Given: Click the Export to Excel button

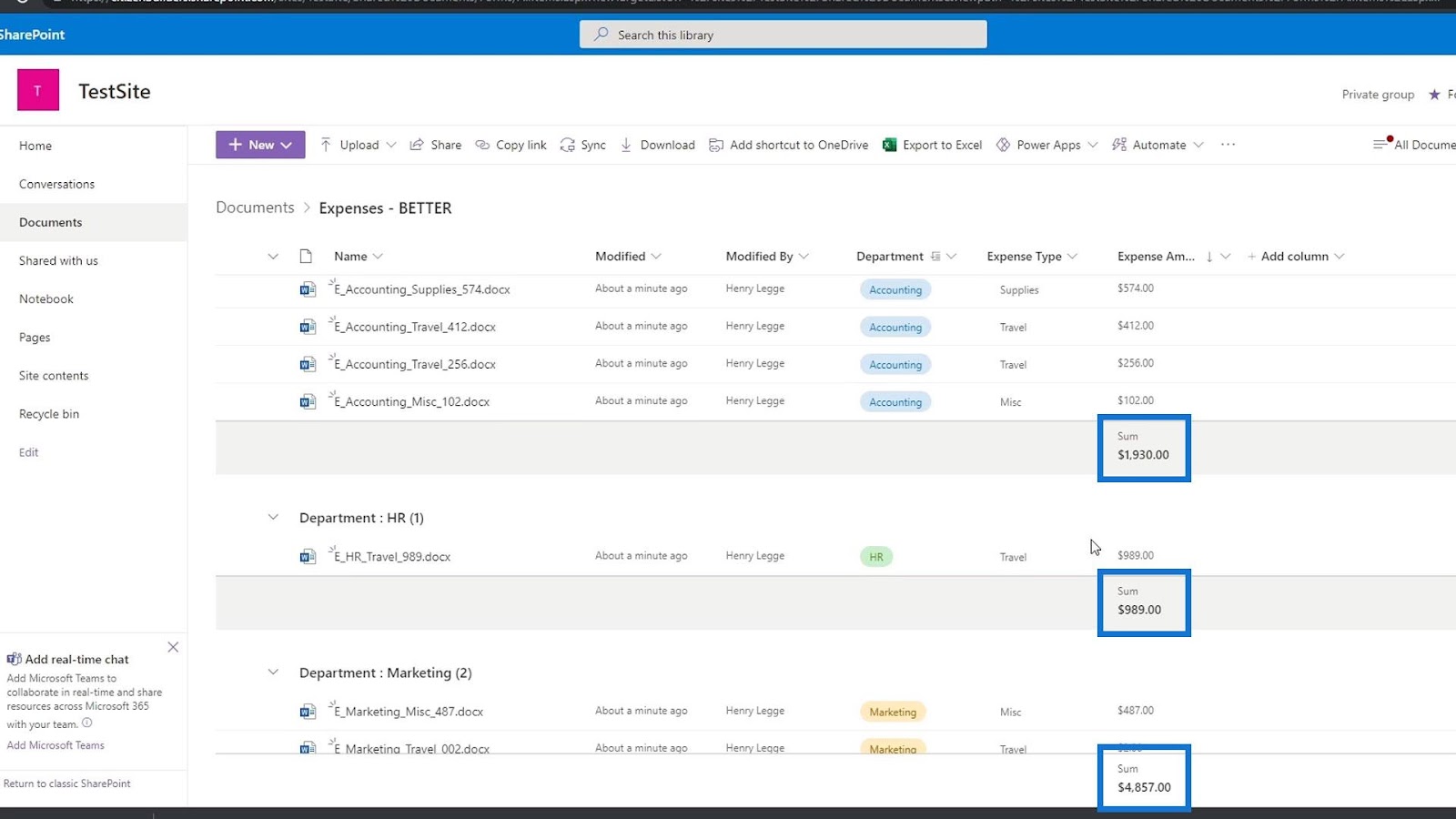Looking at the screenshot, I should point(932,145).
